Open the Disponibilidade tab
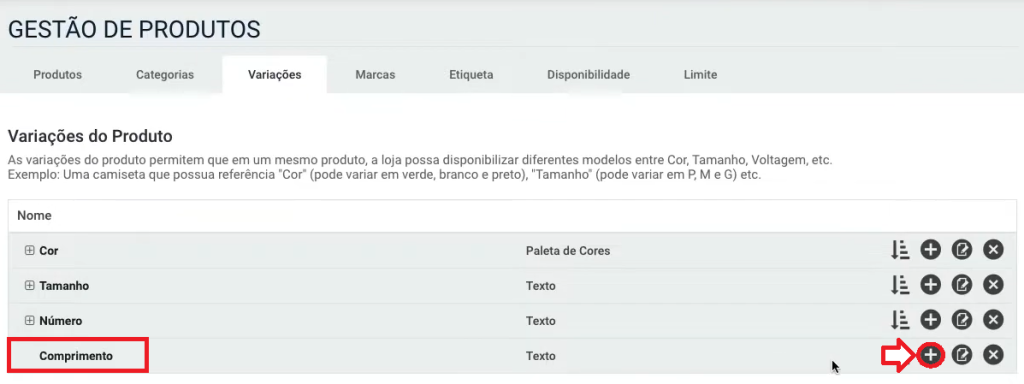The image size is (1024, 384). [588, 74]
